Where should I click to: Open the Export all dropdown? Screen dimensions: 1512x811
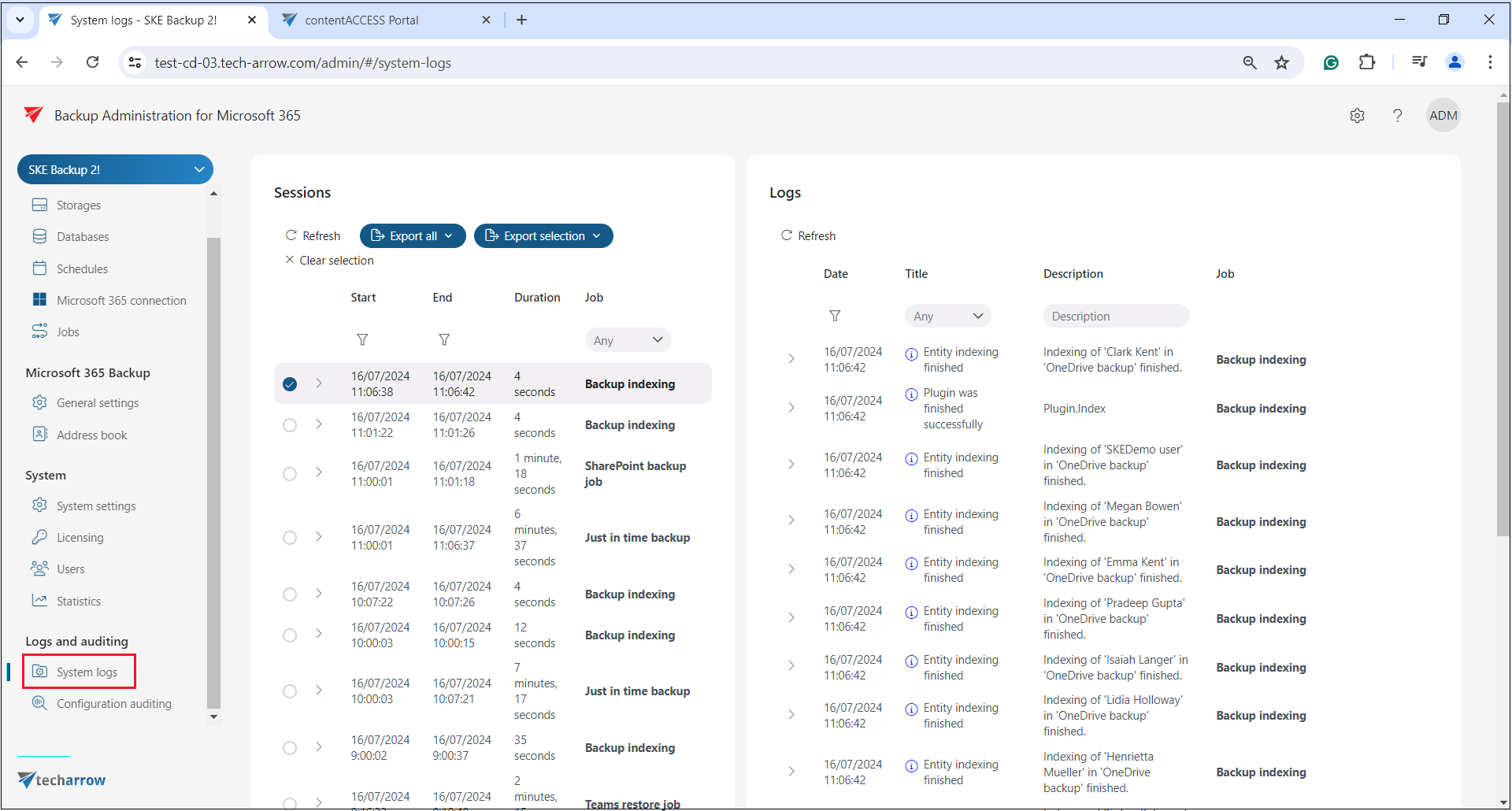412,236
